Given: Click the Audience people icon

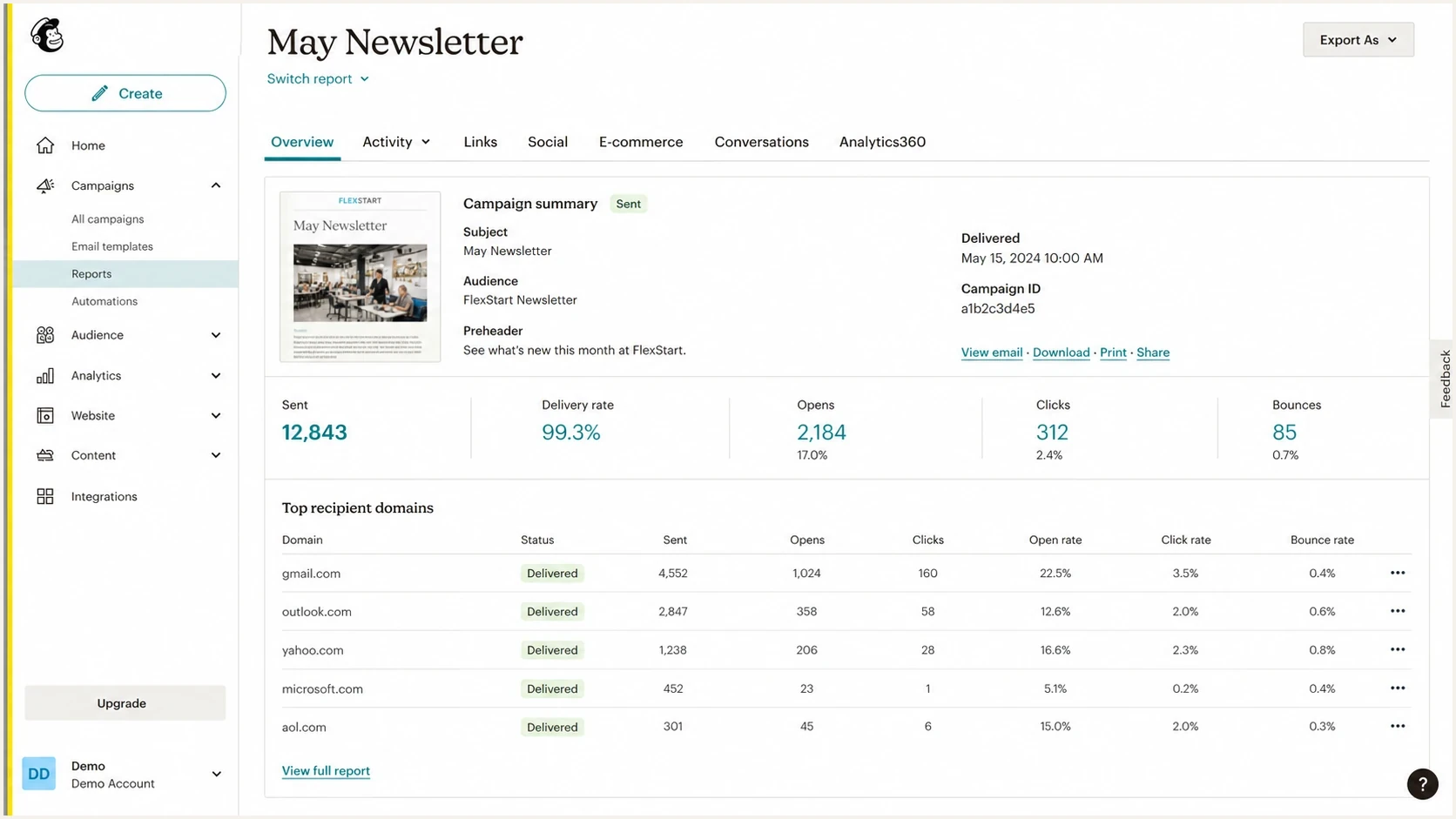Looking at the screenshot, I should (45, 335).
